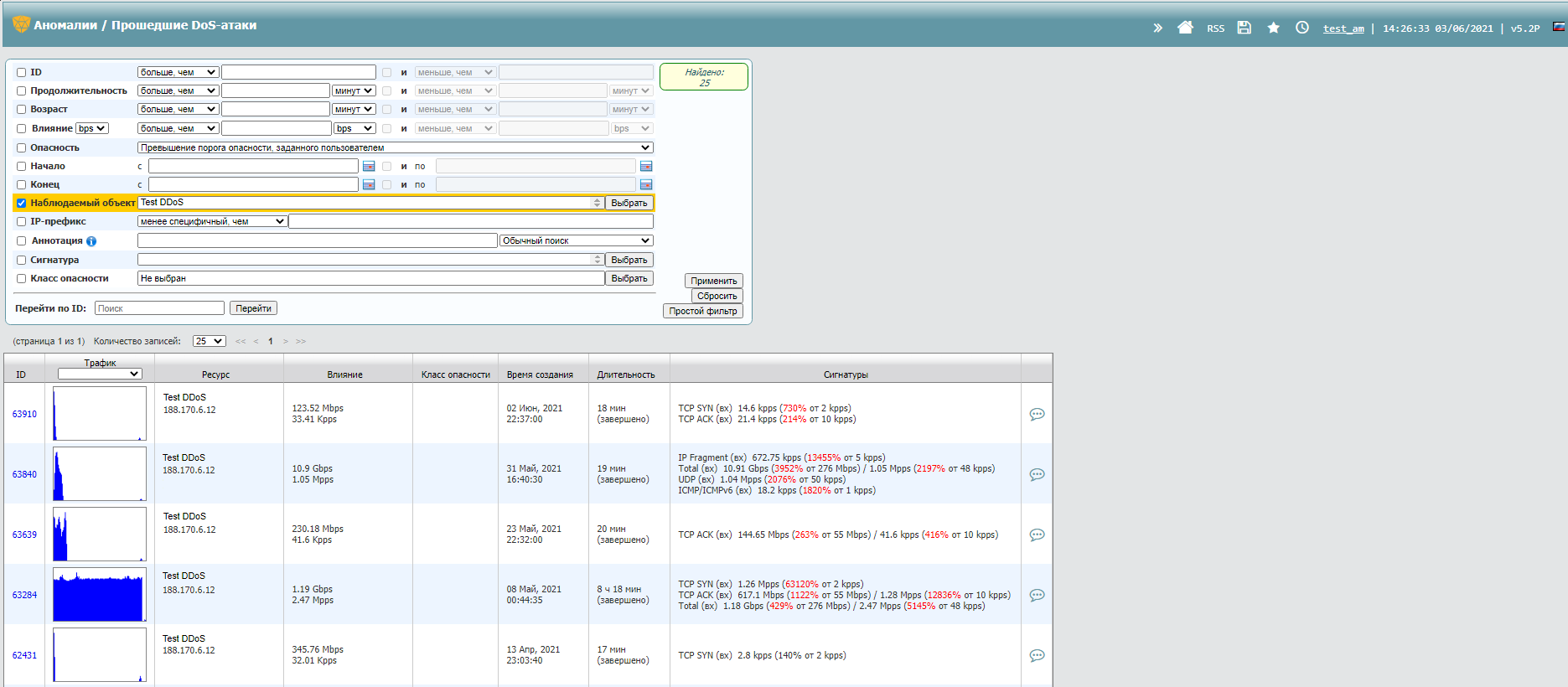Click the Аннотация info icon
Image resolution: width=1568 pixels, height=687 pixels.
[x=91, y=241]
